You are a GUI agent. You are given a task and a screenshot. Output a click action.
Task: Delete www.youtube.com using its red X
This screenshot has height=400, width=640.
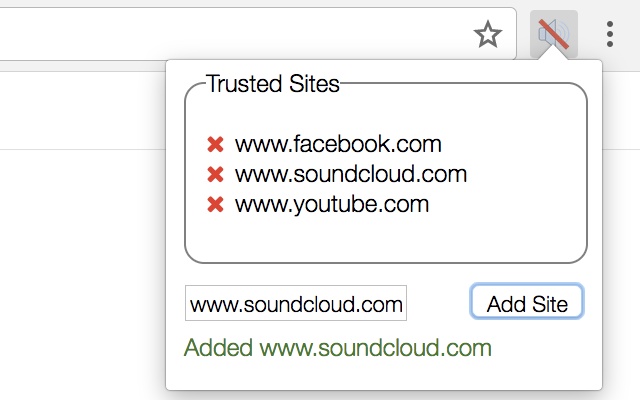pyautogui.click(x=214, y=205)
